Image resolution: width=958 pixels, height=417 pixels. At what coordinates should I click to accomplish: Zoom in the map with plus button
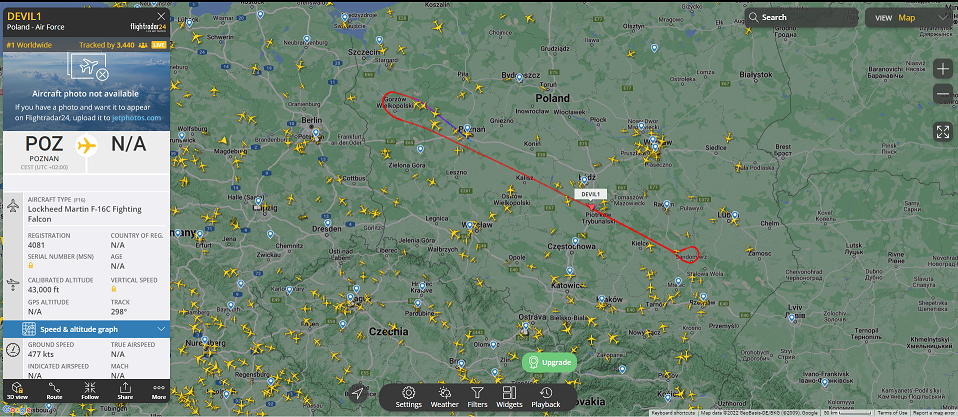(x=943, y=69)
